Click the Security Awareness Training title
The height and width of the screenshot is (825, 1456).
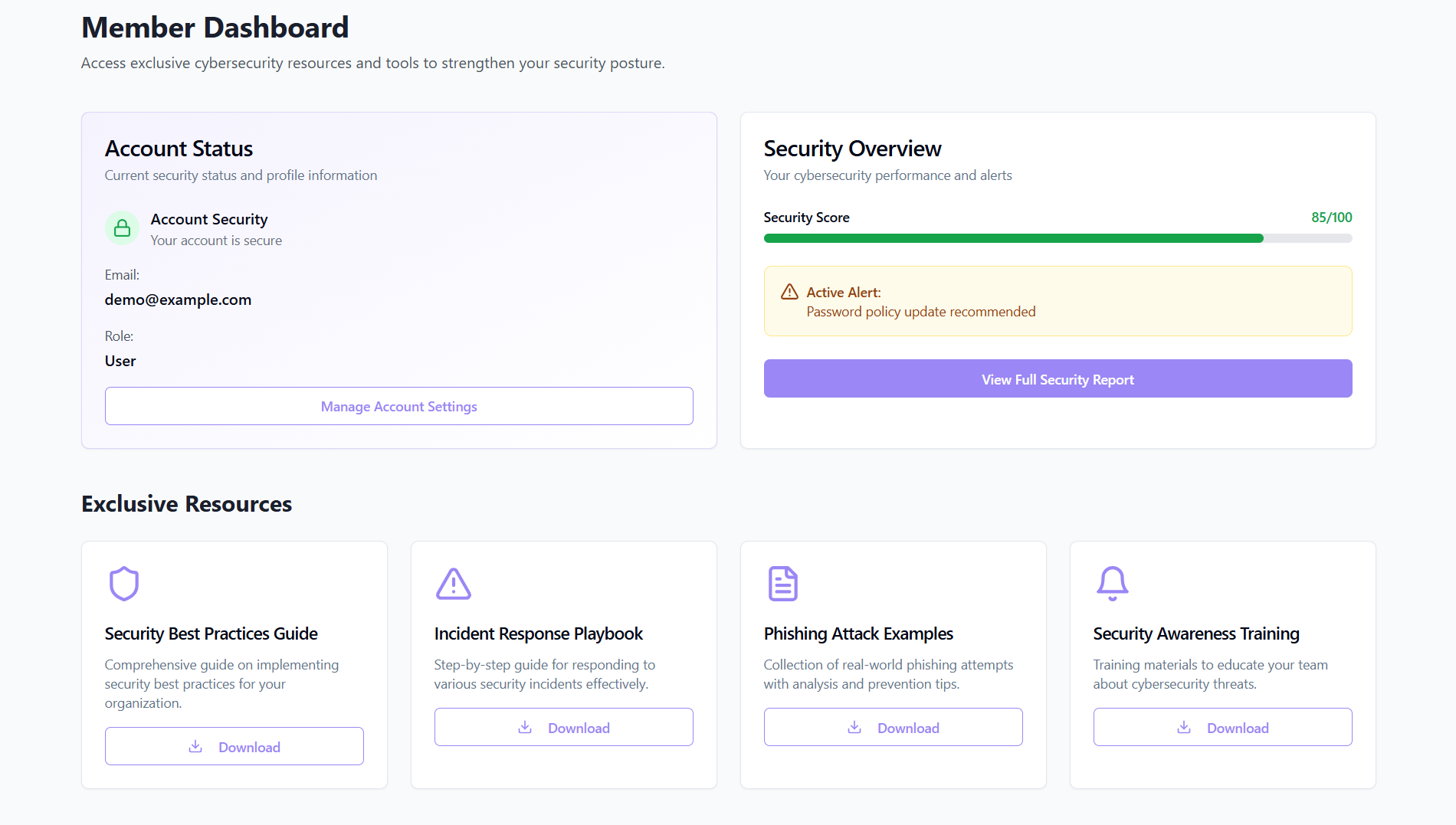[x=1196, y=633]
